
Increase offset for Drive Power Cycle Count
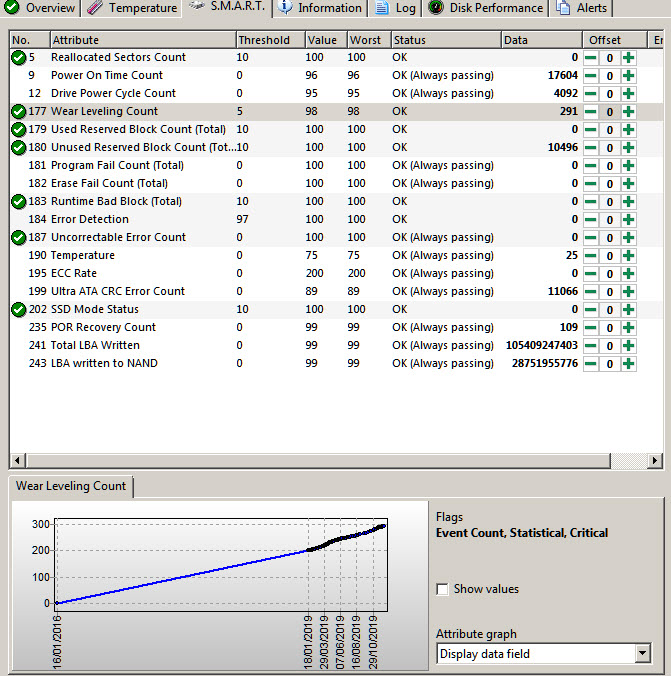click(x=629, y=94)
